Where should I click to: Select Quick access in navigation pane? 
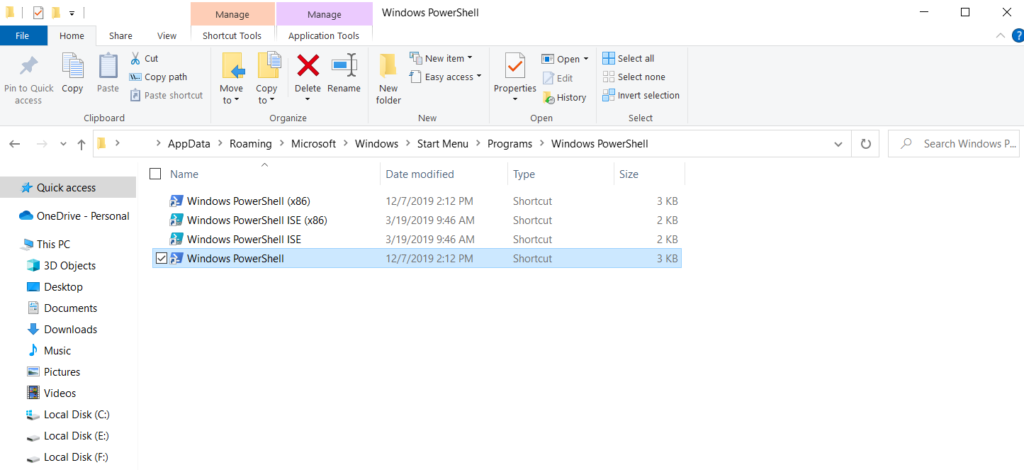[66, 187]
